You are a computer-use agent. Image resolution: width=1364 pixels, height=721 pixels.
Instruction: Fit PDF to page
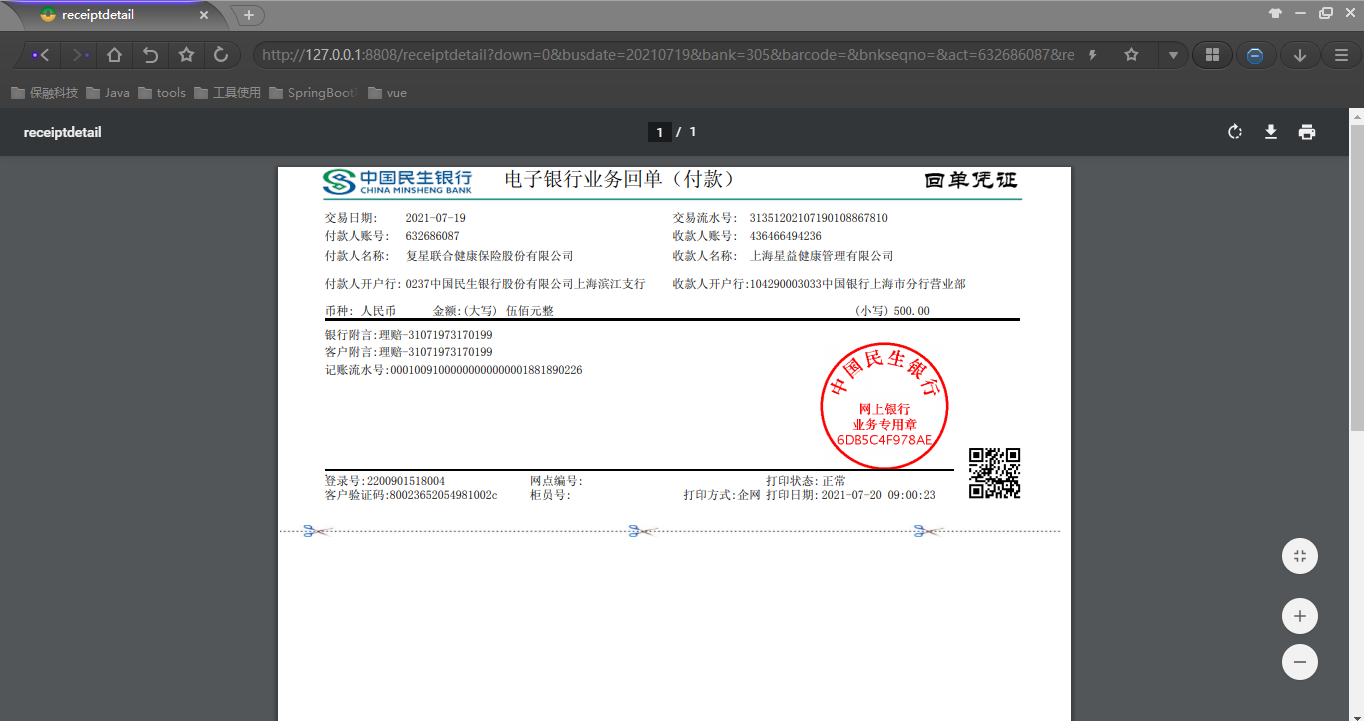pyautogui.click(x=1300, y=556)
